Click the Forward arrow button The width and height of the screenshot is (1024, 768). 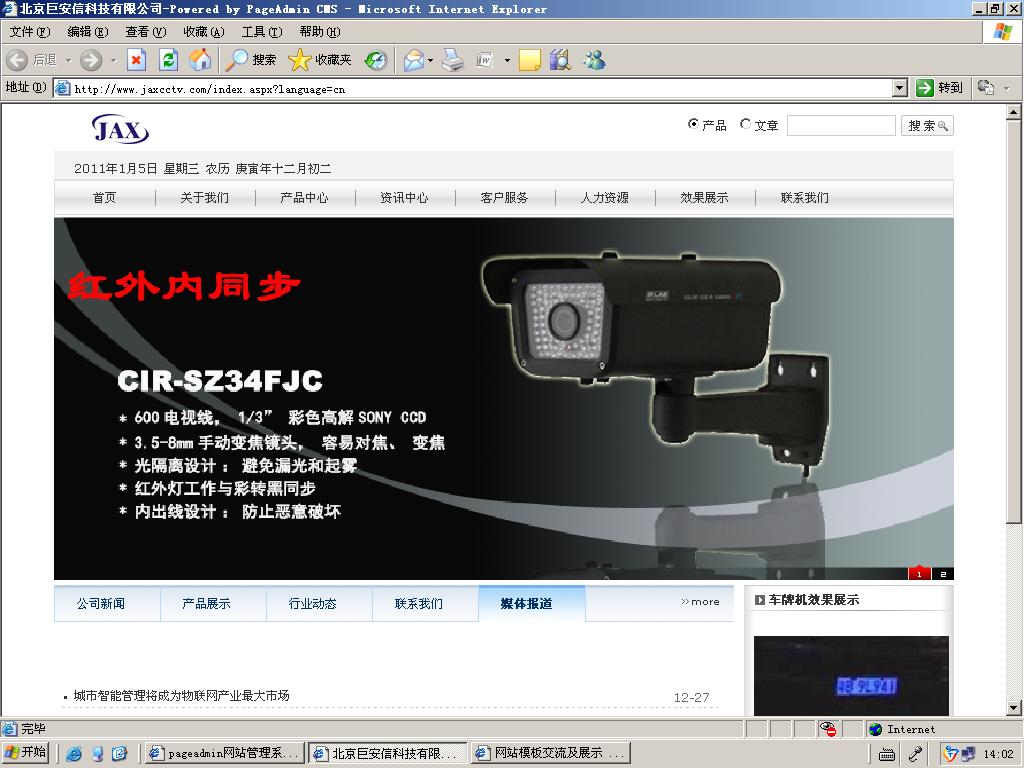(91, 60)
